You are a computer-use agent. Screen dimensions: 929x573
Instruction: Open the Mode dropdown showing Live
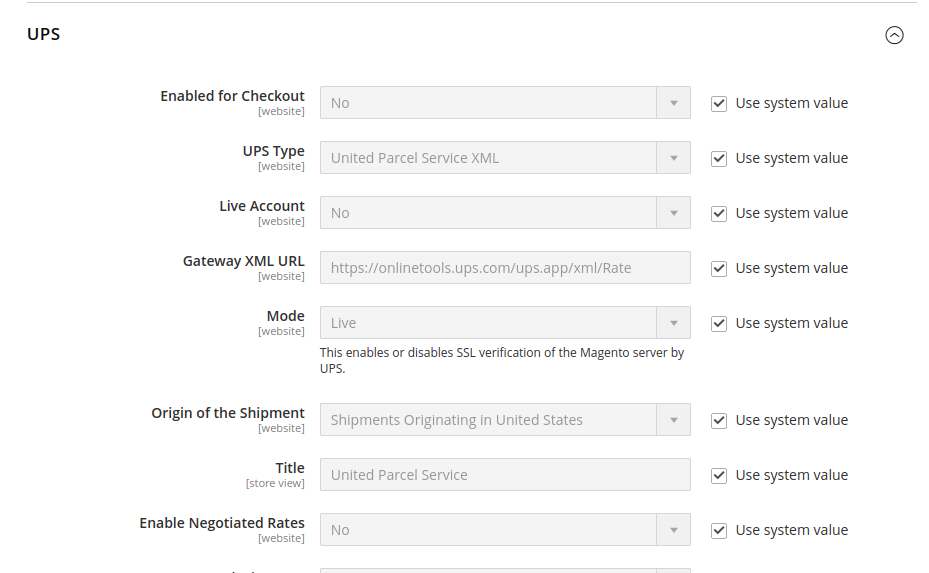point(505,323)
